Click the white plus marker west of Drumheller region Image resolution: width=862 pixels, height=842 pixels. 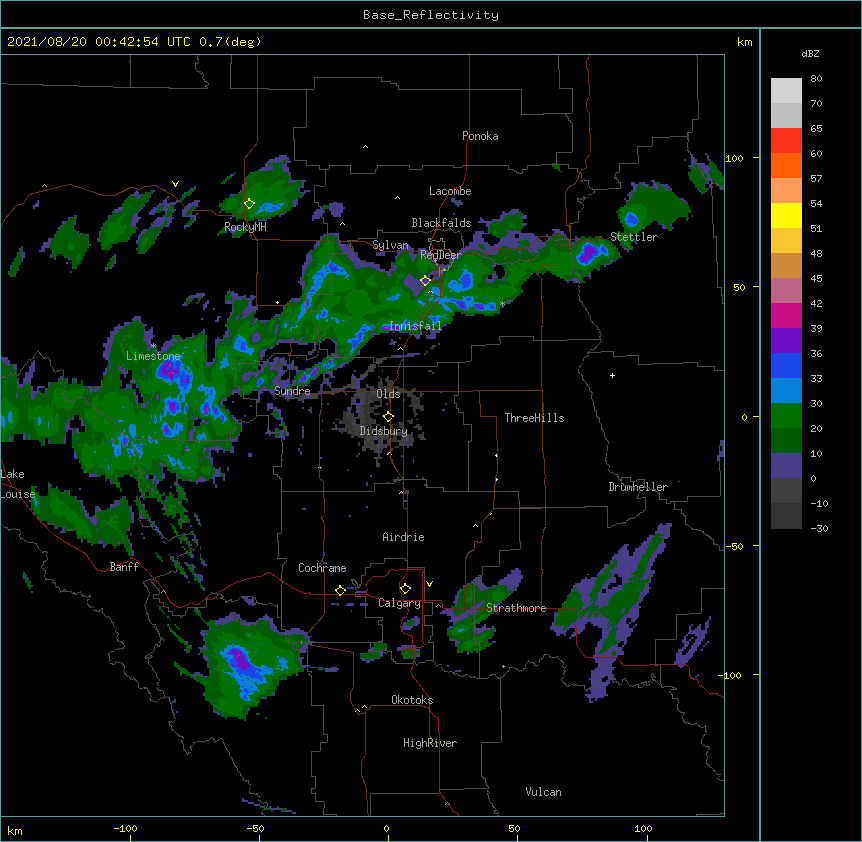pos(612,375)
